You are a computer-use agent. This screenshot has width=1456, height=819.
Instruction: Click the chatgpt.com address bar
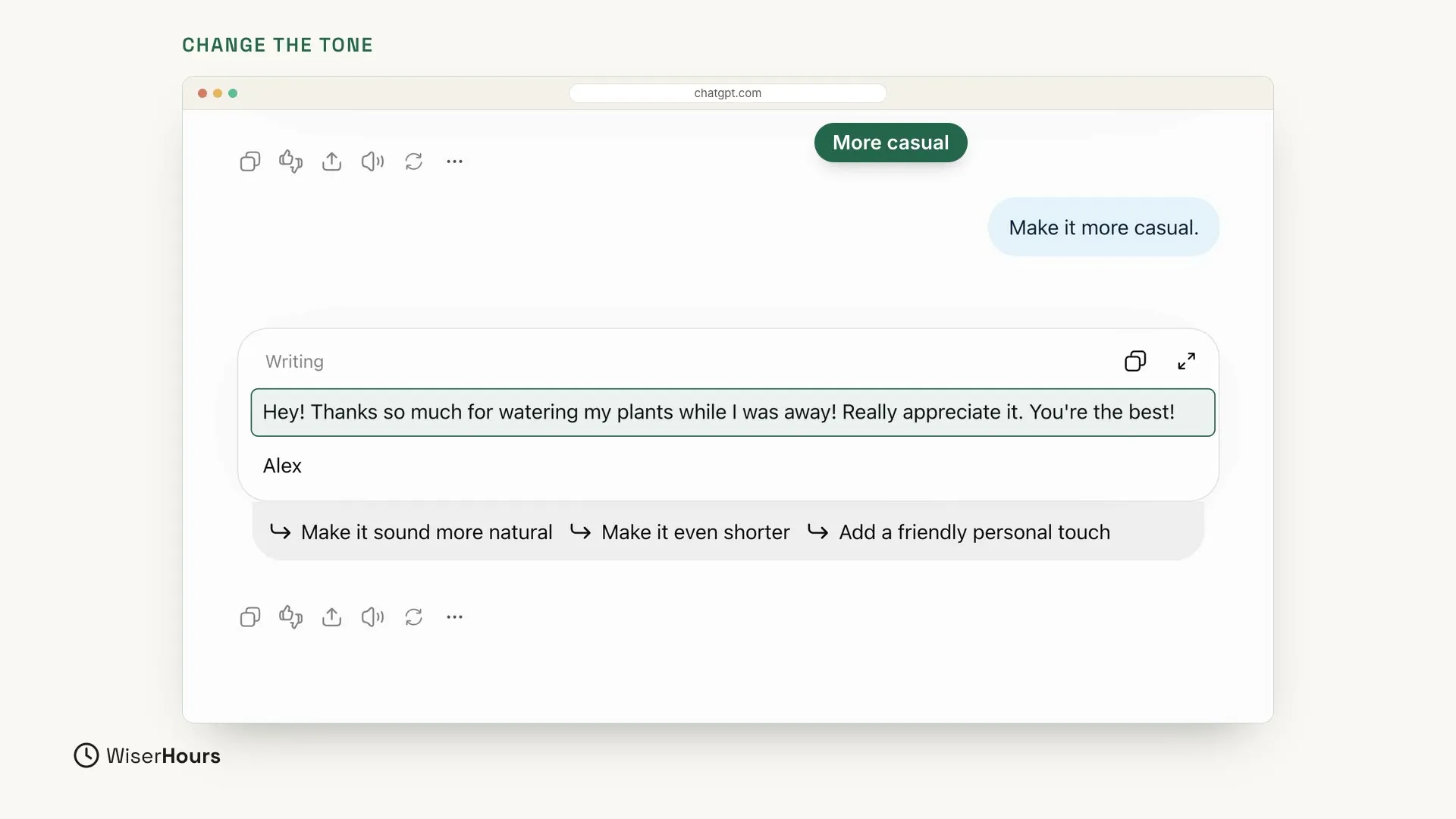[728, 93]
